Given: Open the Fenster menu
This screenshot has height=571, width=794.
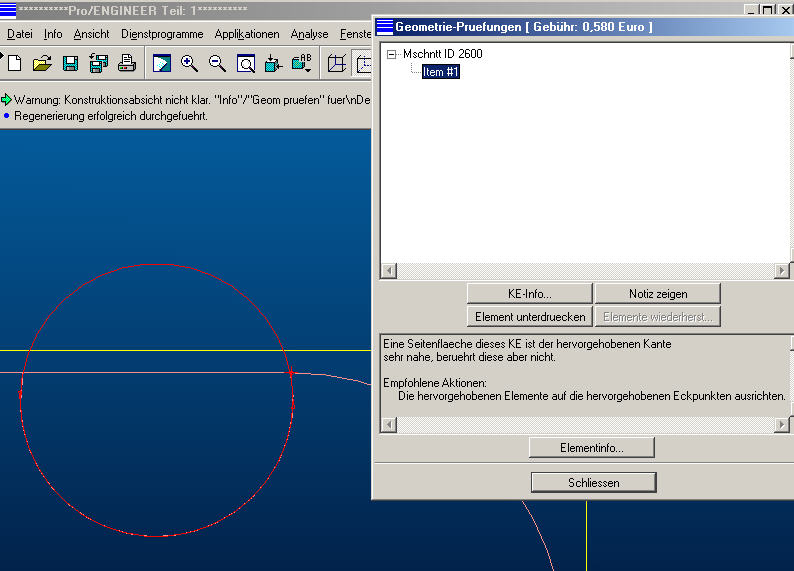Looking at the screenshot, I should coord(355,34).
